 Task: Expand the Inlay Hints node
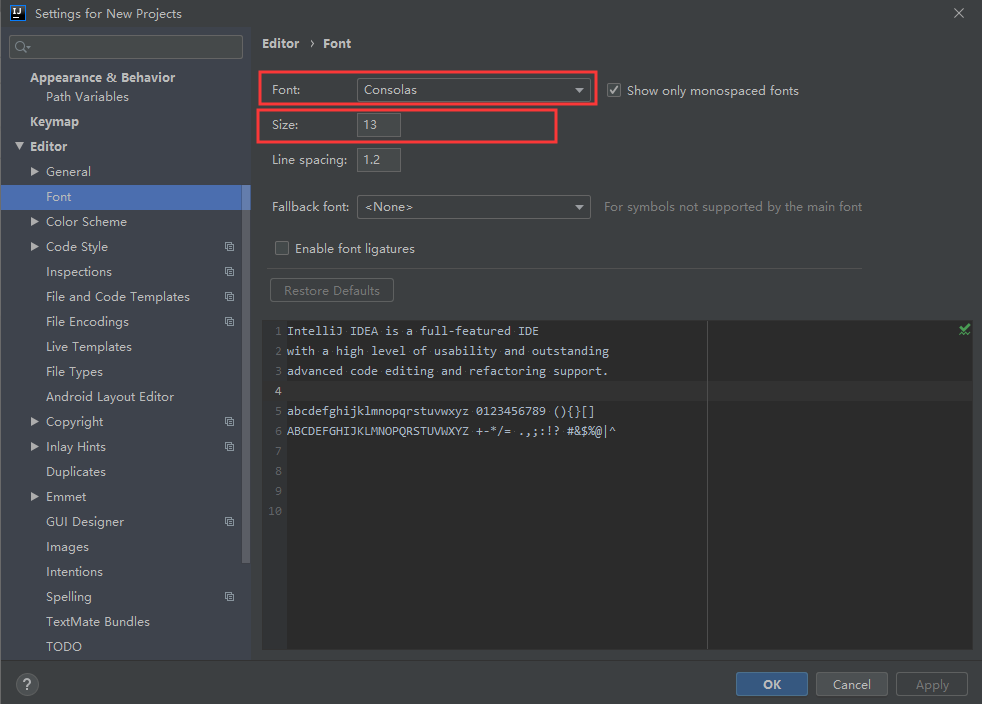[35, 447]
